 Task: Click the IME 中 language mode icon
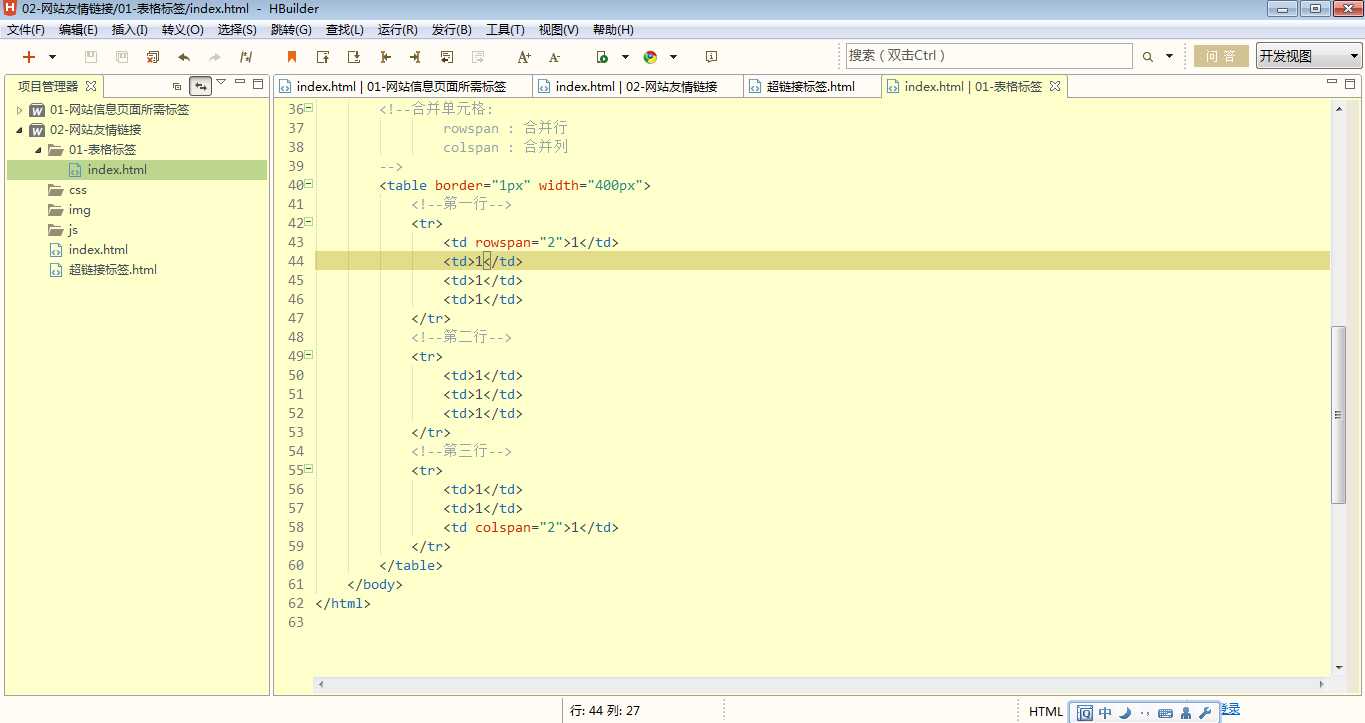[x=1105, y=713]
